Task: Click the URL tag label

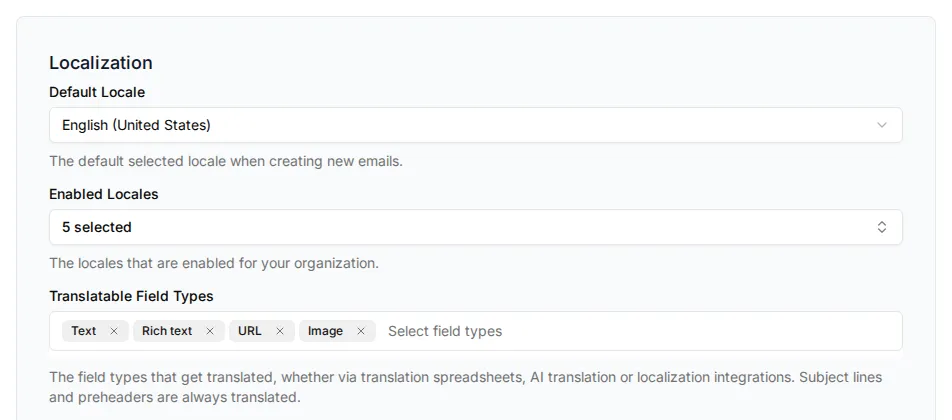Action: click(250, 331)
